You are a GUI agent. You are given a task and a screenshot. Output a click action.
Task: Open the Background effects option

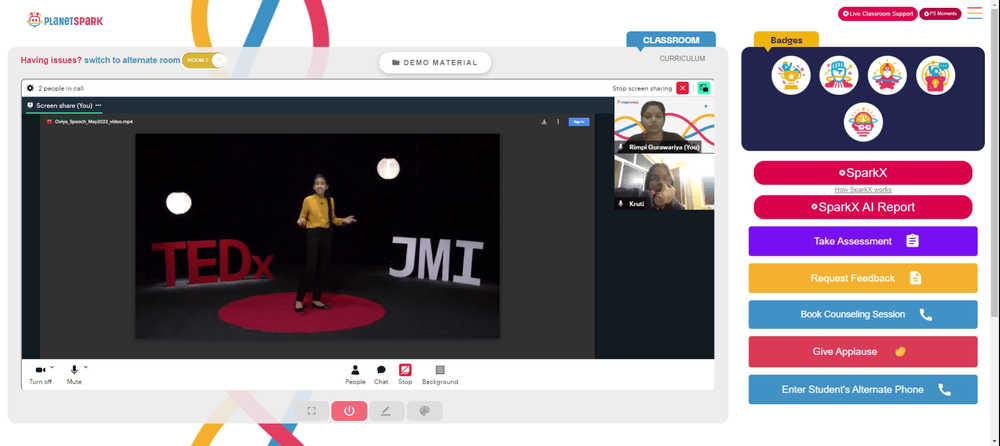coord(440,374)
